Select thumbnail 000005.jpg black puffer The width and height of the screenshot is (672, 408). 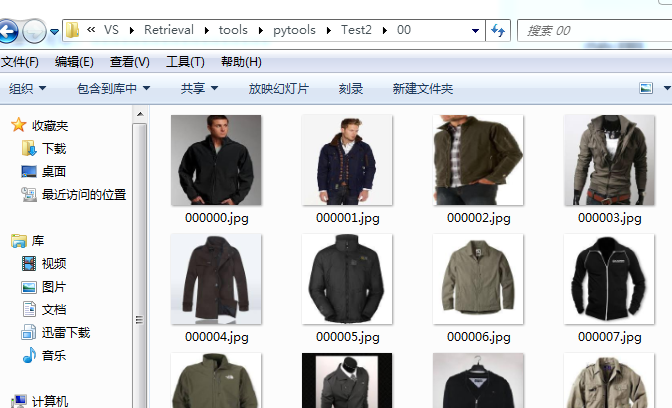tap(347, 279)
